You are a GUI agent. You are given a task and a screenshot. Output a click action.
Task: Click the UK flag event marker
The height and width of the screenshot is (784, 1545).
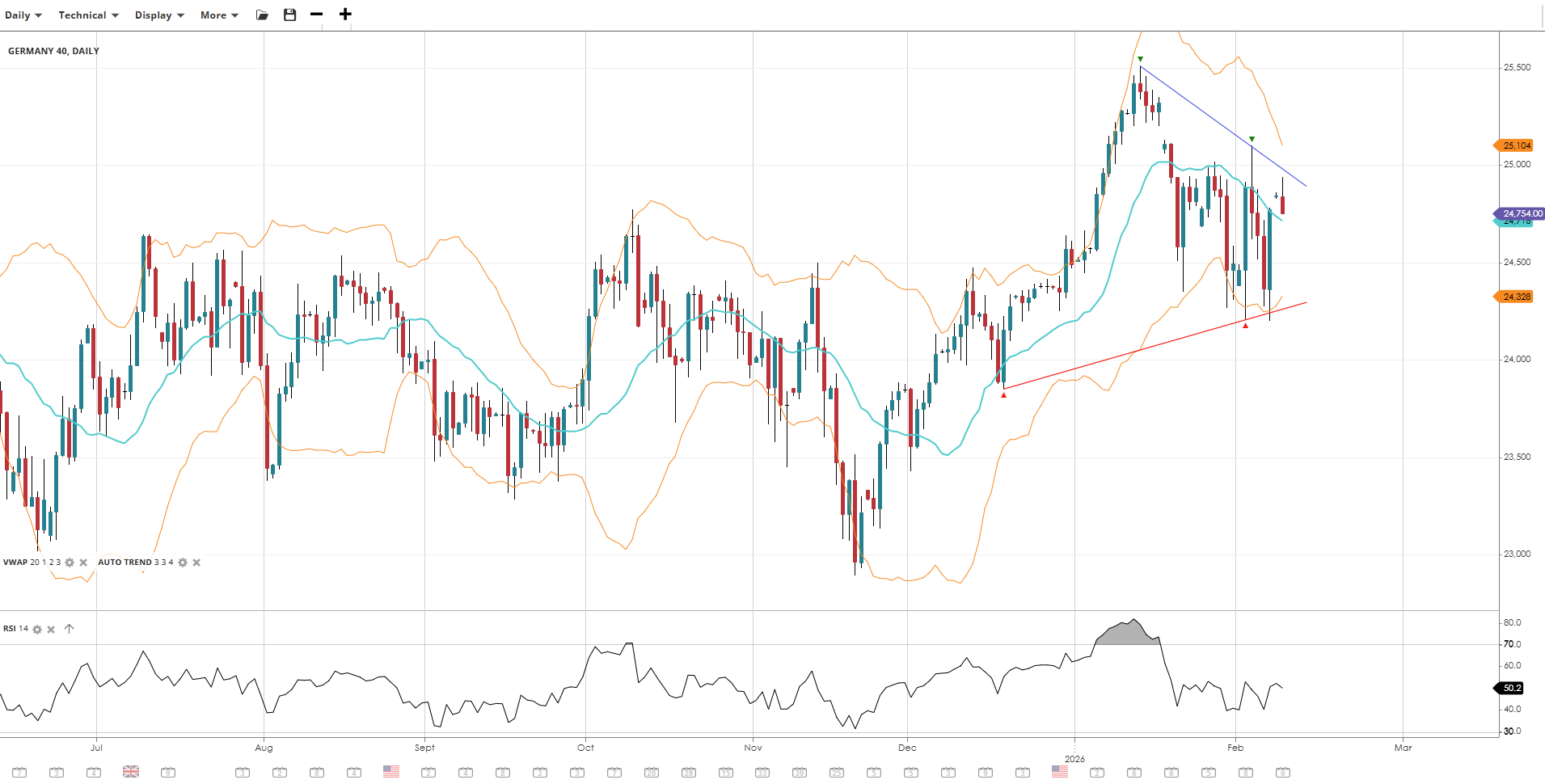pos(131,772)
